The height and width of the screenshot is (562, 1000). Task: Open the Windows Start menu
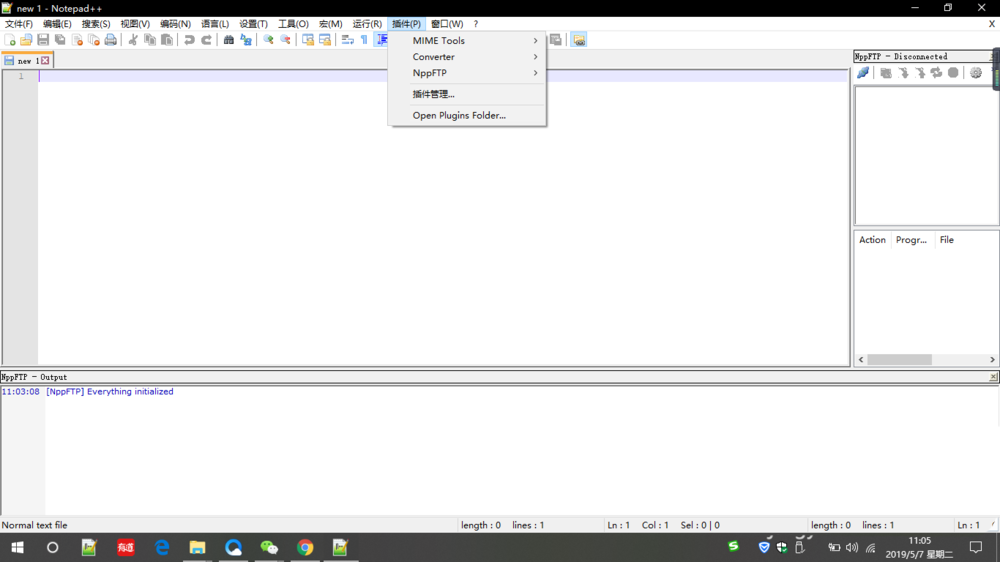[17, 547]
